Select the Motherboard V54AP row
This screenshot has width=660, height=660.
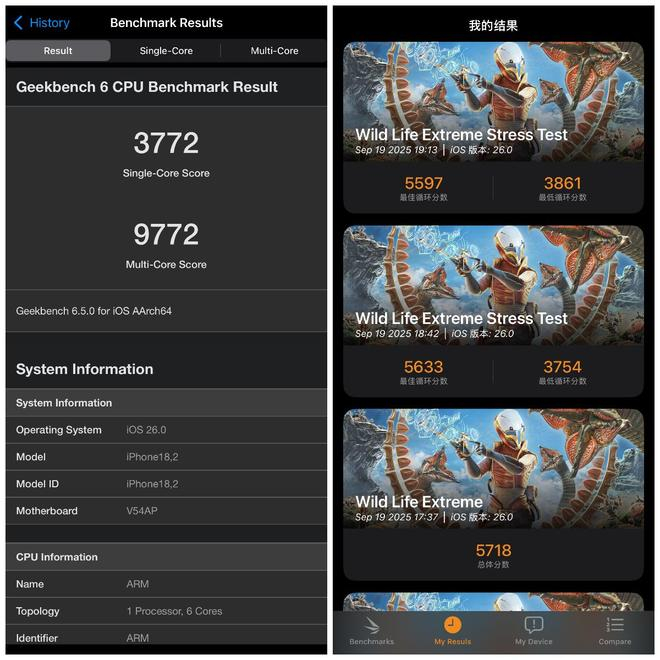(x=166, y=511)
